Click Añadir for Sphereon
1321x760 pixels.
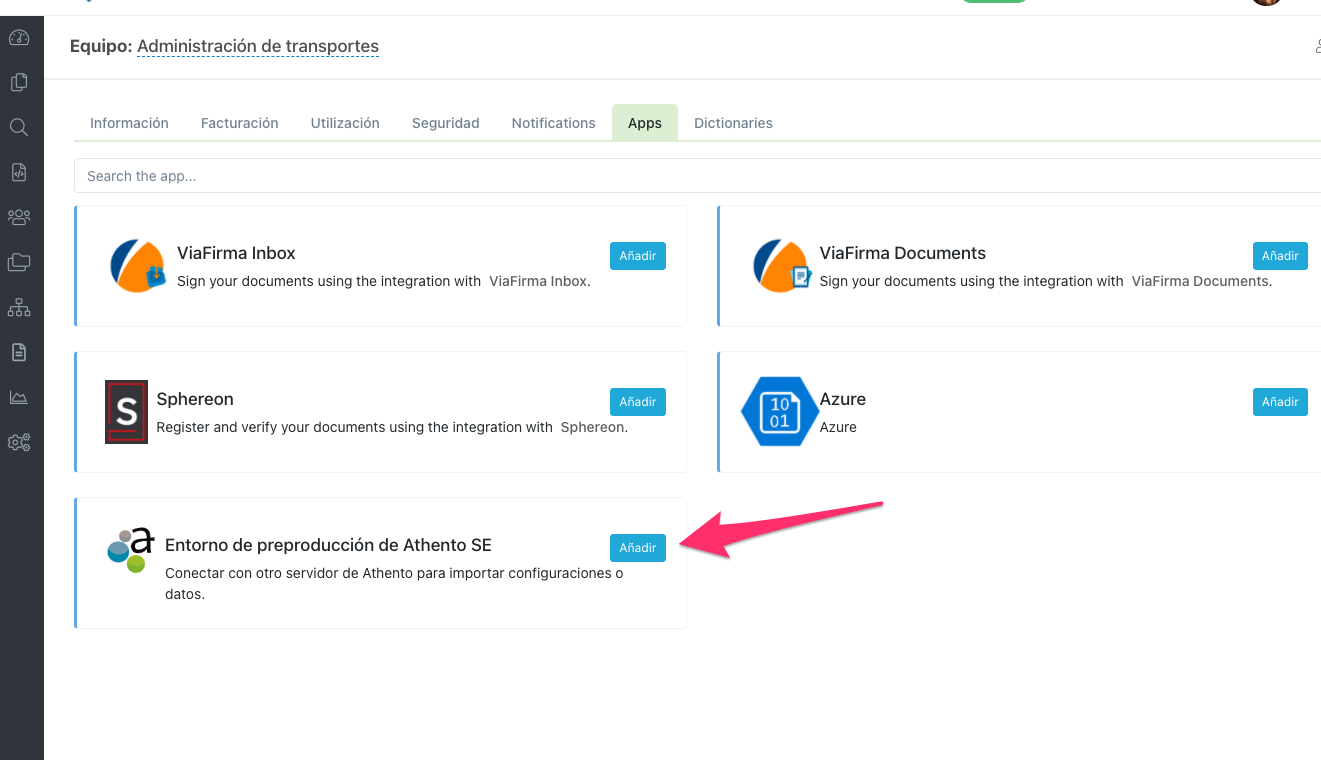coord(637,402)
